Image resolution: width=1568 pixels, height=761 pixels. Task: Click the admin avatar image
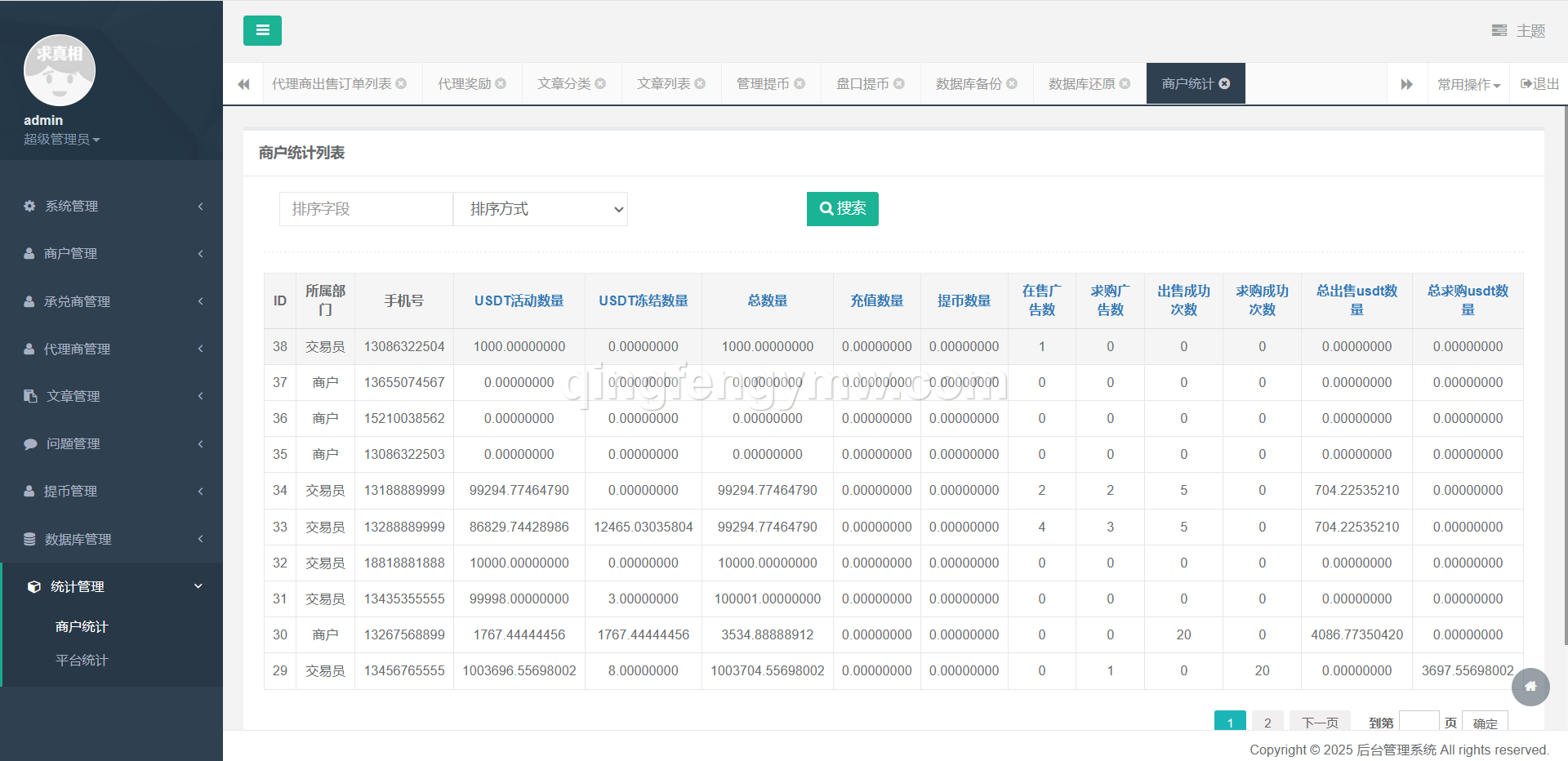coord(60,70)
